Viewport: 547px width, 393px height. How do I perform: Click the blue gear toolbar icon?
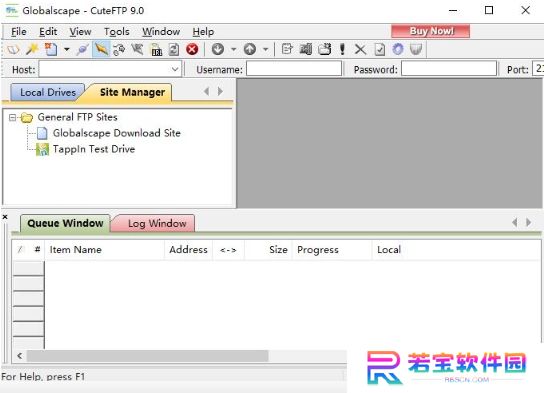pos(398,49)
